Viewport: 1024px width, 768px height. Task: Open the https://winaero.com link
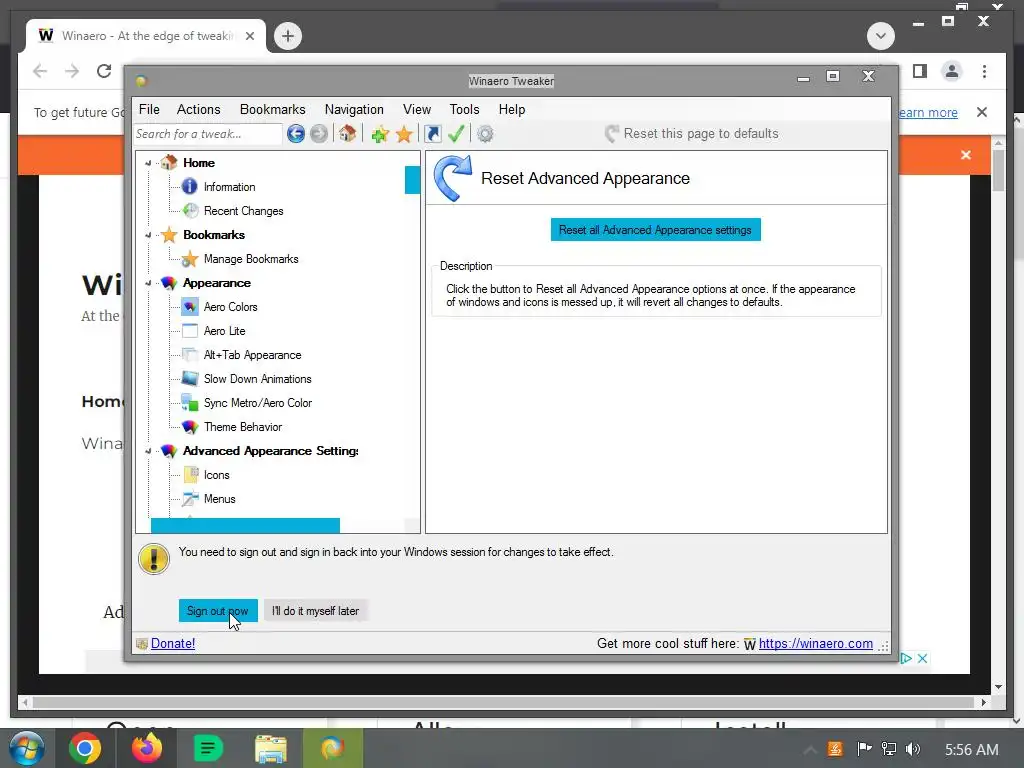pos(816,643)
